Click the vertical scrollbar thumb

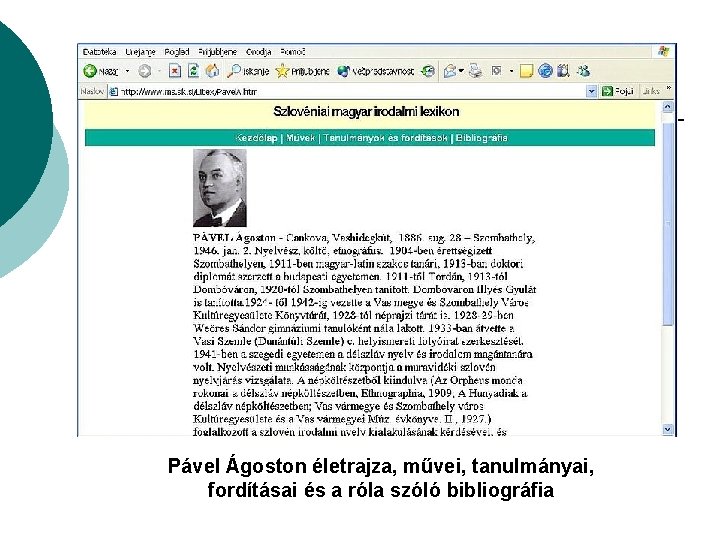tap(668, 223)
